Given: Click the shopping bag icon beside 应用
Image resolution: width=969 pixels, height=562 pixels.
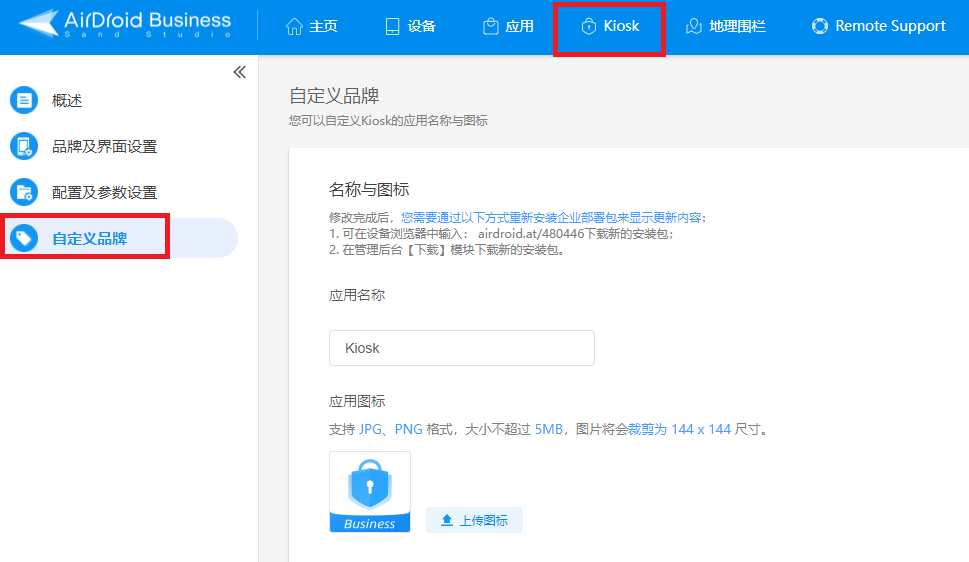Looking at the screenshot, I should pos(491,27).
